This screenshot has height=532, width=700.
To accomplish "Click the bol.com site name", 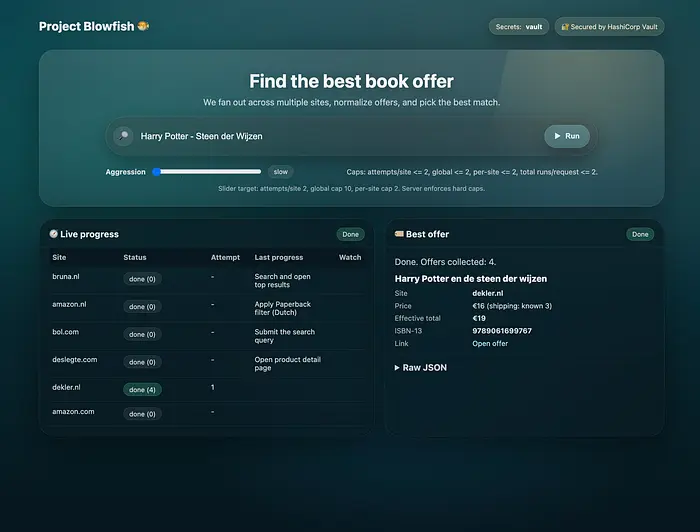I will pos(66,332).
